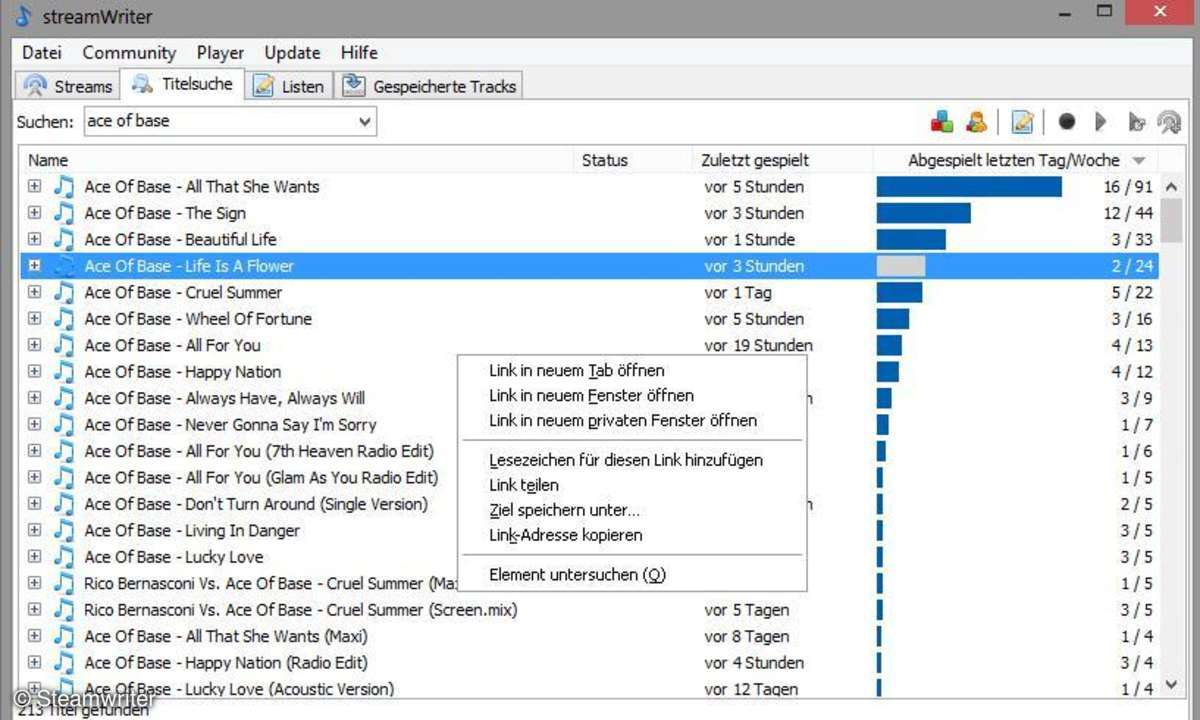Click the notepad with pencil toolbar icon
This screenshot has width=1200, height=720.
coord(1022,122)
